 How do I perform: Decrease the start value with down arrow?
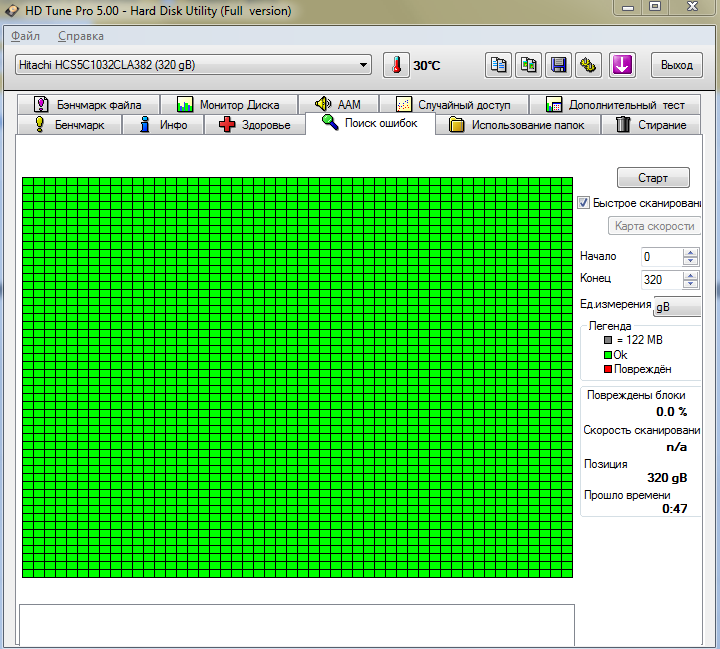pyautogui.click(x=690, y=261)
